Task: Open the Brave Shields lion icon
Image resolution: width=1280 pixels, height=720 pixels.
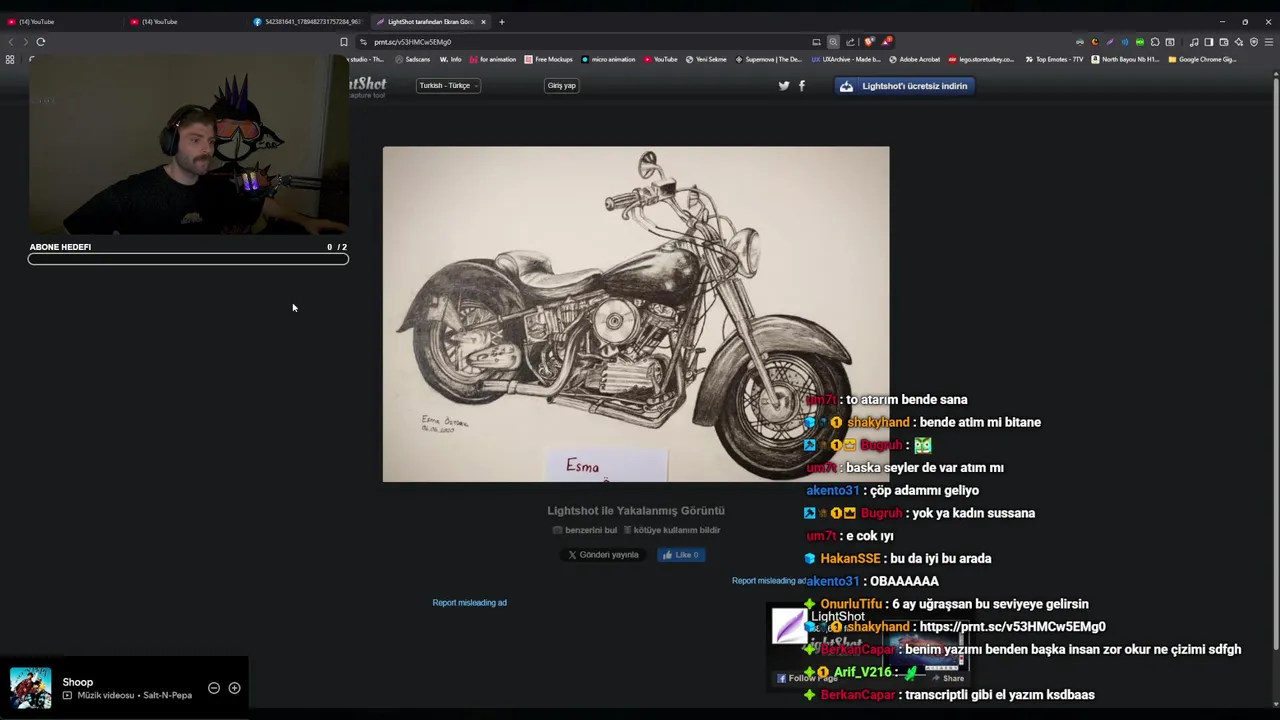Action: [869, 42]
